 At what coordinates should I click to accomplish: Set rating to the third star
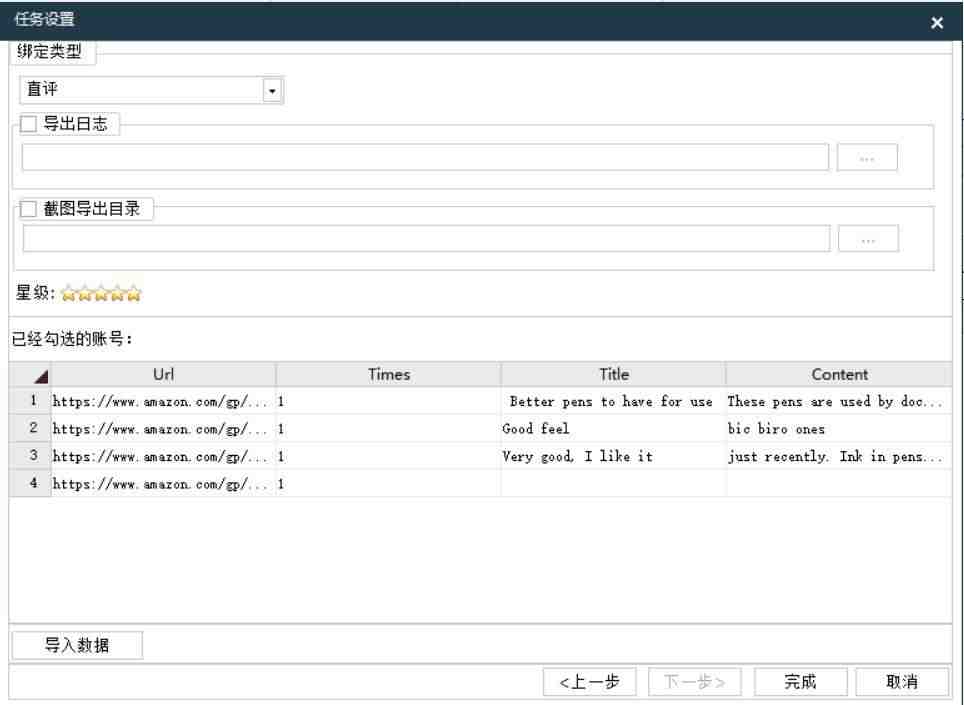coord(101,294)
